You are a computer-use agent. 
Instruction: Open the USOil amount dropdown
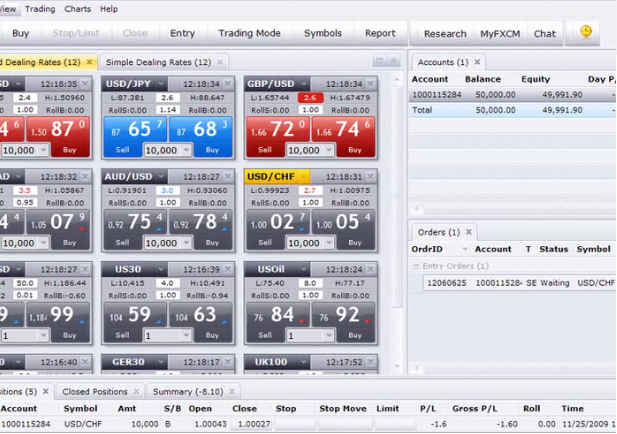(x=329, y=336)
